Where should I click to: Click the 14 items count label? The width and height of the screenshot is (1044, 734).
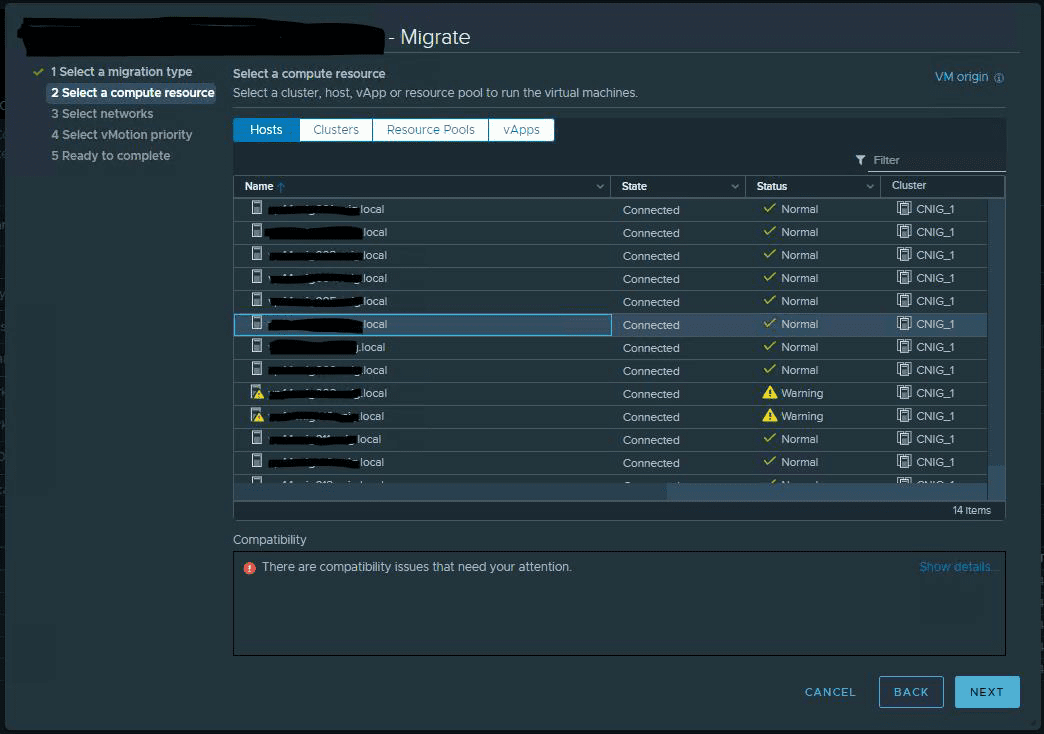pyautogui.click(x=971, y=511)
